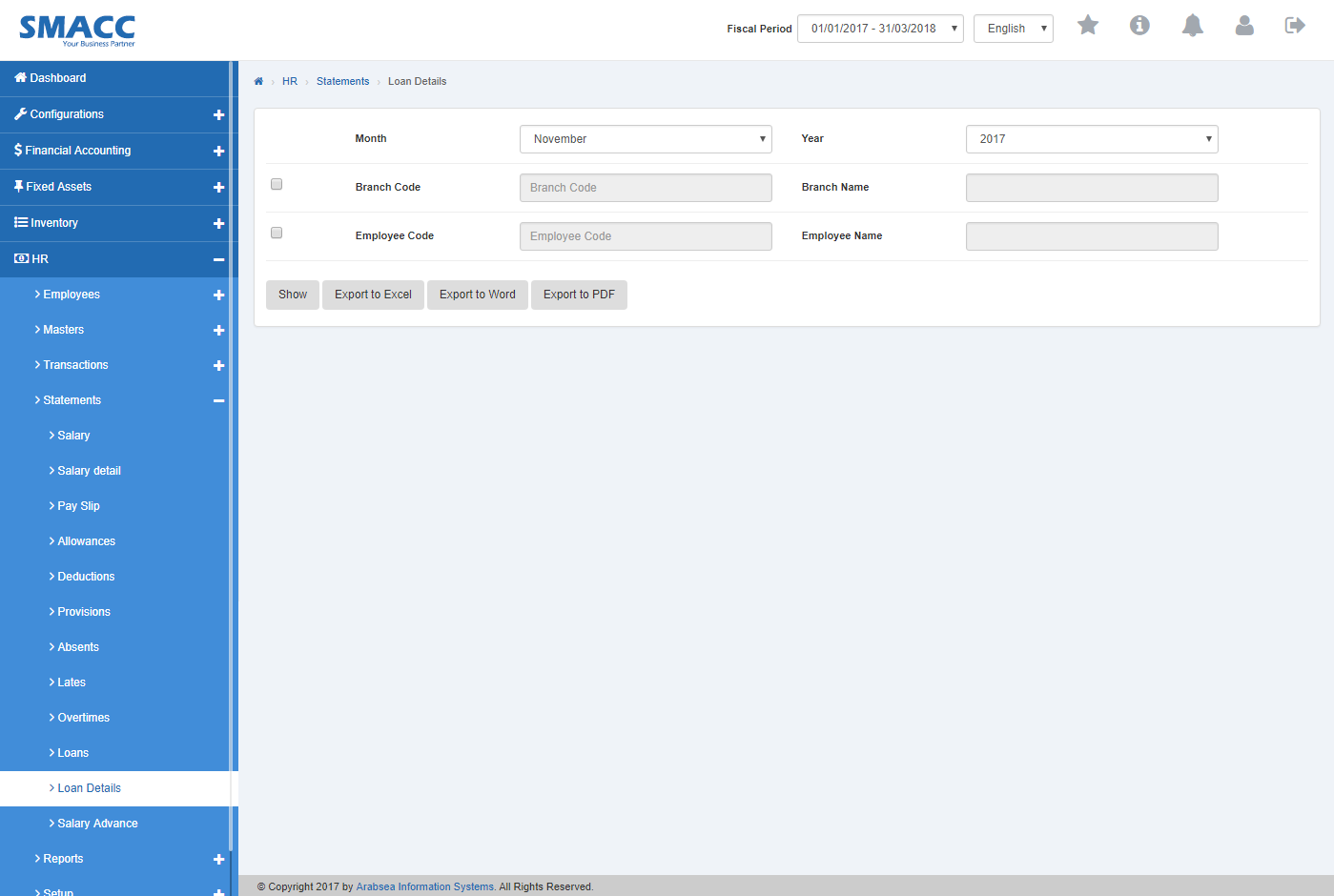Image resolution: width=1334 pixels, height=896 pixels.
Task: Change language with the English dropdown
Action: click(x=1013, y=29)
